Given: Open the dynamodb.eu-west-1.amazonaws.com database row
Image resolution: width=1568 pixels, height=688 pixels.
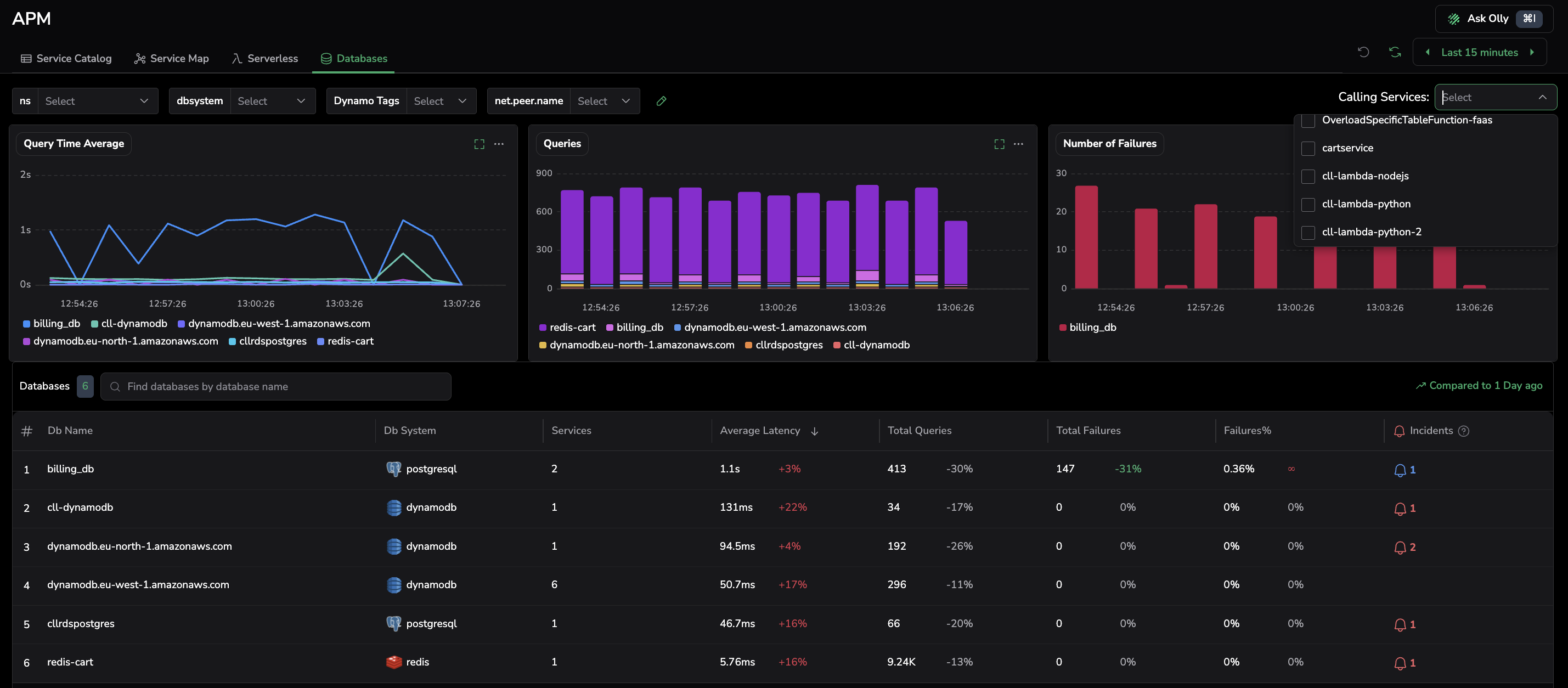Looking at the screenshot, I should (x=783, y=585).
